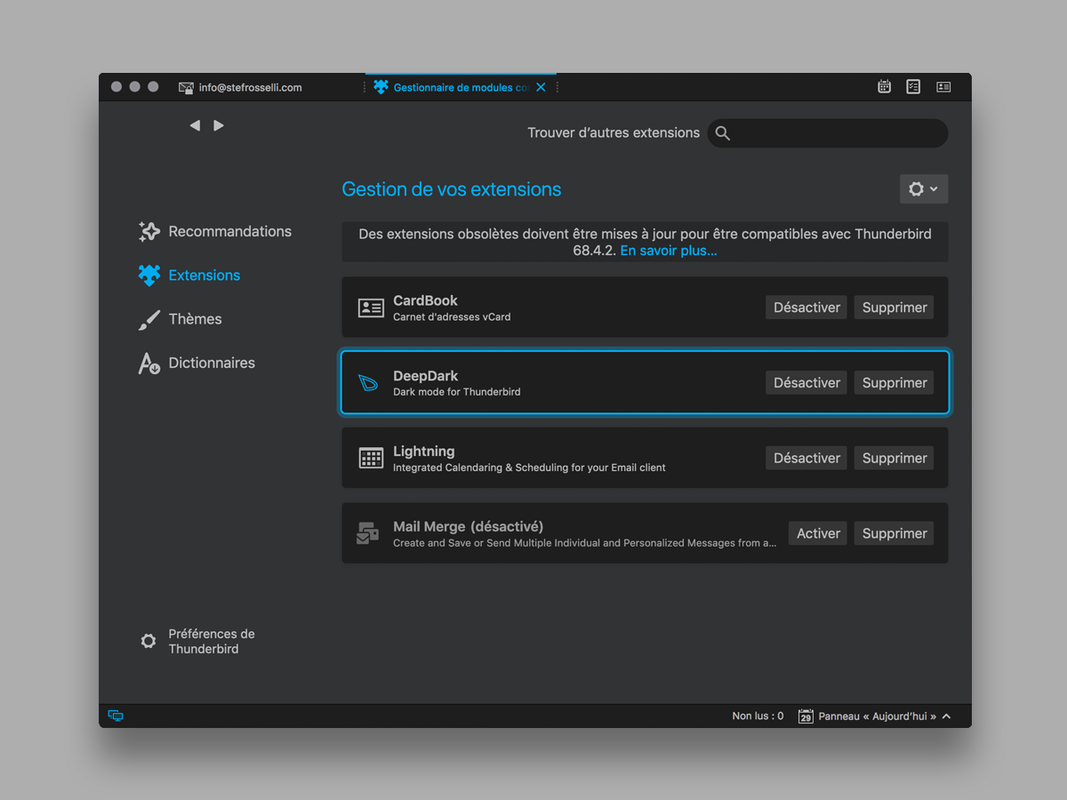Image resolution: width=1067 pixels, height=800 pixels.
Task: Click the Mail Merge envelope icon
Action: (x=367, y=533)
